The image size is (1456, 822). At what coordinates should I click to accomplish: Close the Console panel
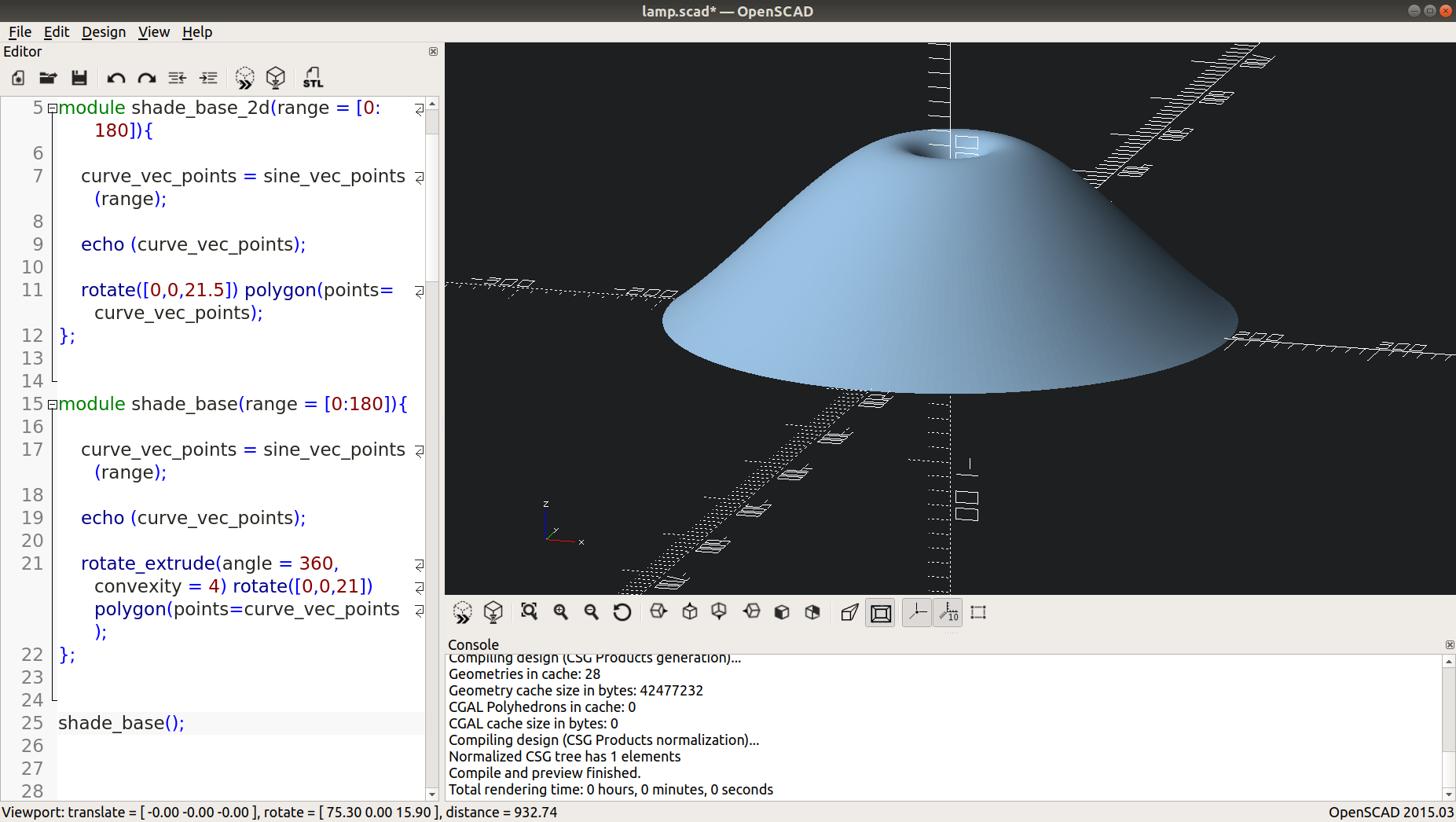click(x=1449, y=644)
